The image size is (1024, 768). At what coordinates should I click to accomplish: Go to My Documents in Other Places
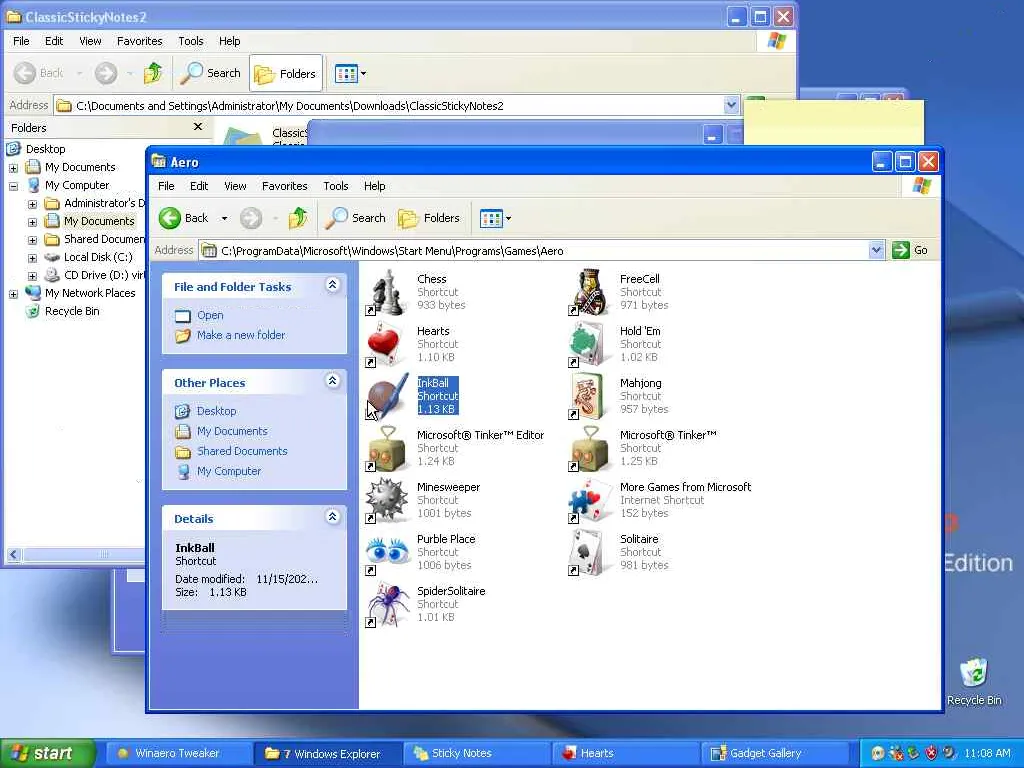click(232, 431)
